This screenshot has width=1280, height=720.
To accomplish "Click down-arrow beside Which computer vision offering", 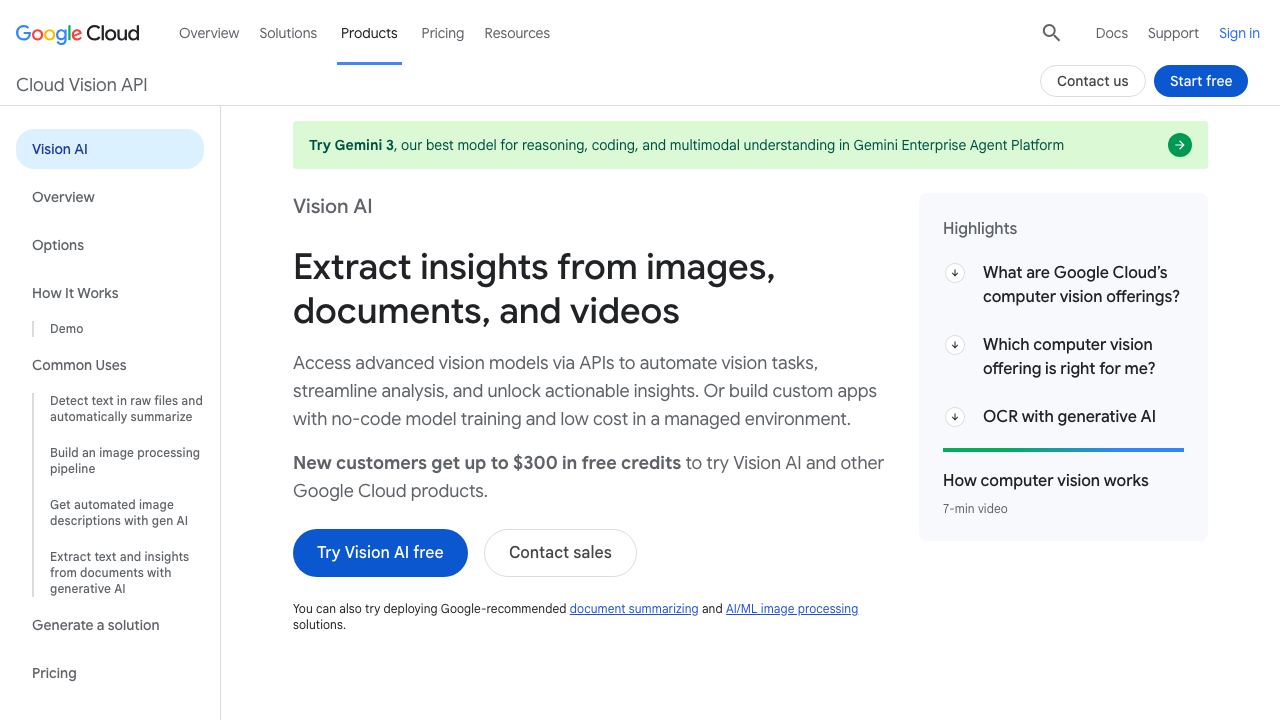I will 955,344.
